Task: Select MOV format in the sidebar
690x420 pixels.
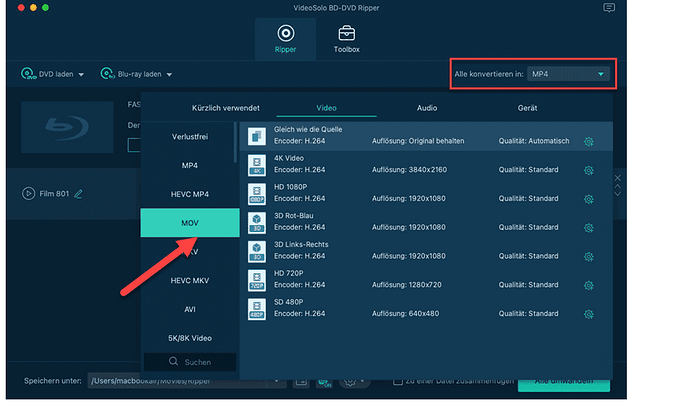Action: 190,222
